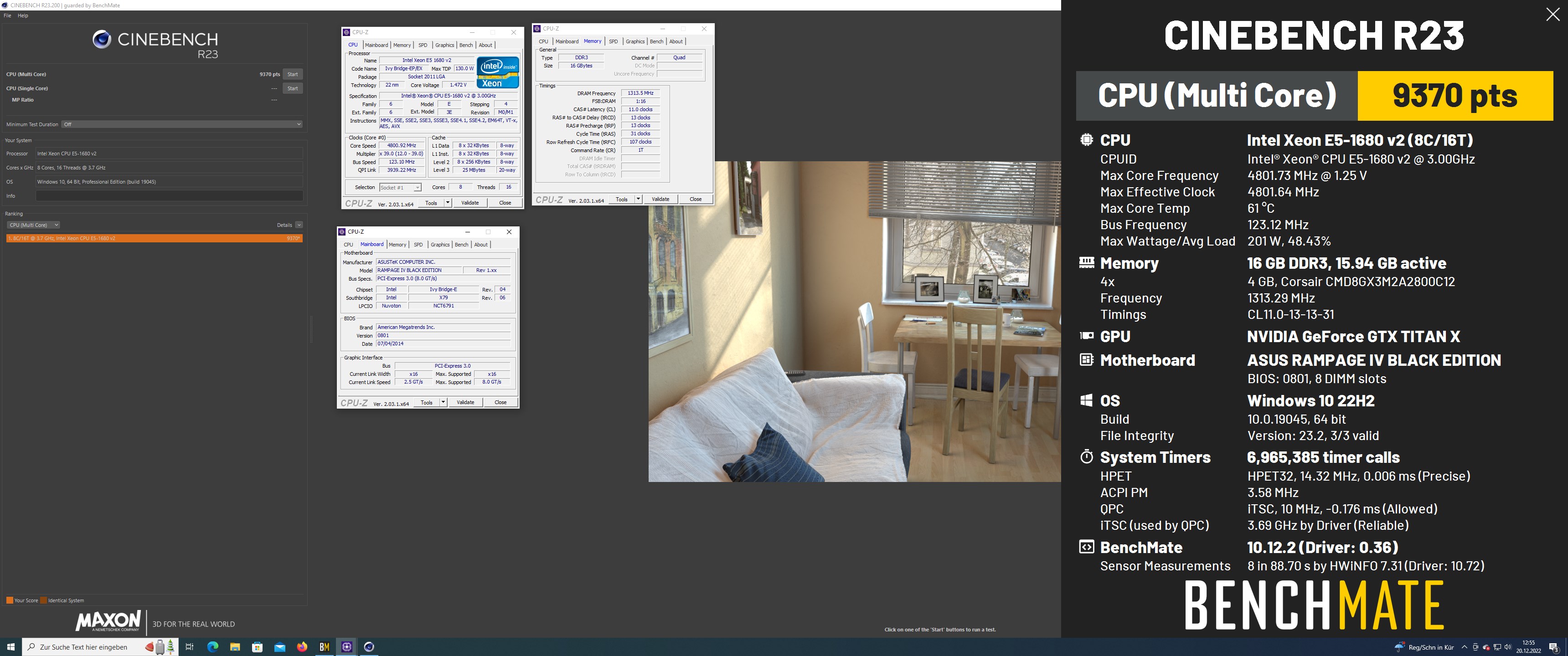Image resolution: width=1568 pixels, height=656 pixels.
Task: Click the rendered room image preview
Action: [855, 321]
